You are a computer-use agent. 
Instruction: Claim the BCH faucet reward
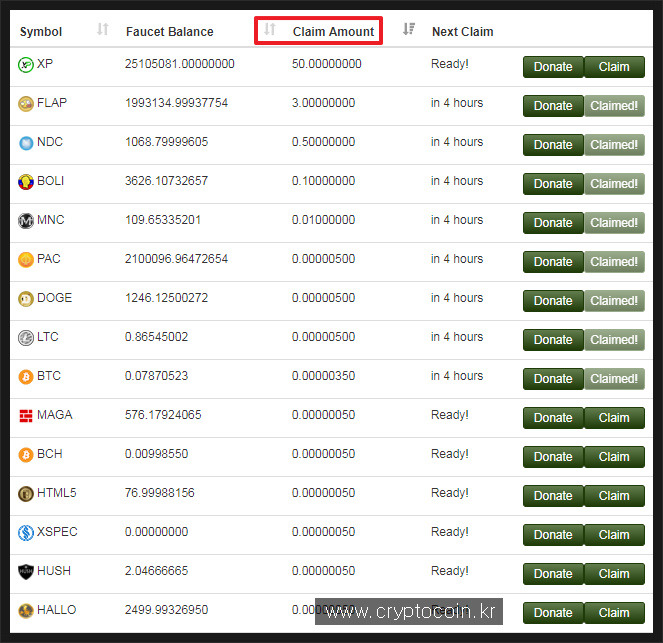(x=614, y=457)
